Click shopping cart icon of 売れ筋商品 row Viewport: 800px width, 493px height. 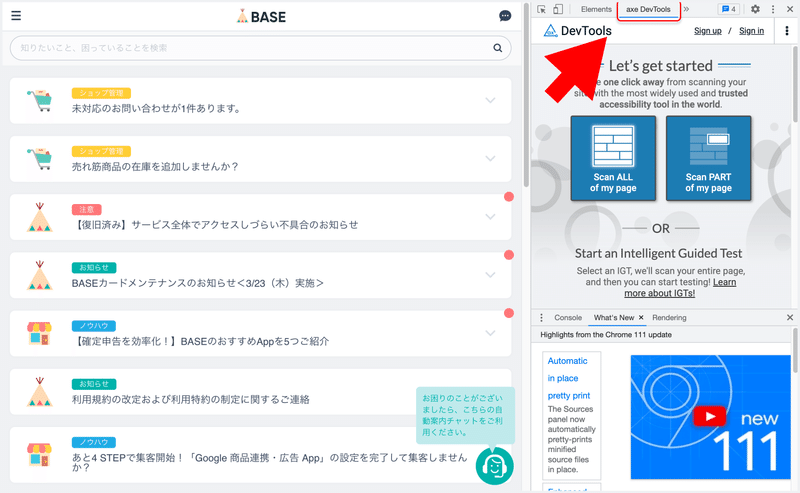click(39, 159)
